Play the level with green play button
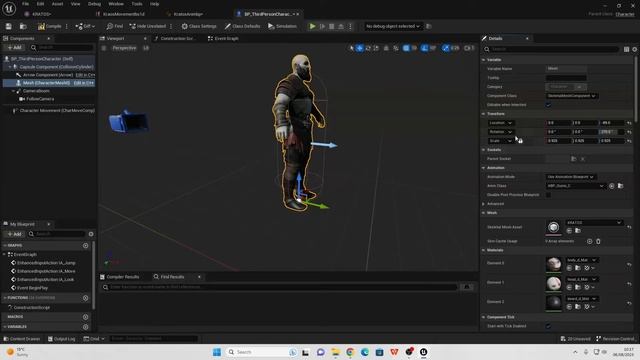 click(312, 26)
